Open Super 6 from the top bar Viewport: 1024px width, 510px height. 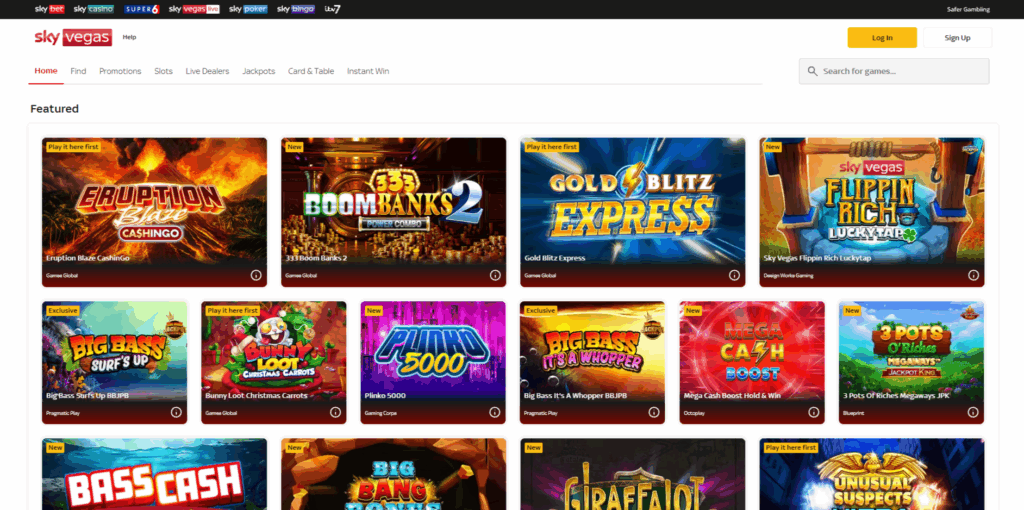coord(140,9)
